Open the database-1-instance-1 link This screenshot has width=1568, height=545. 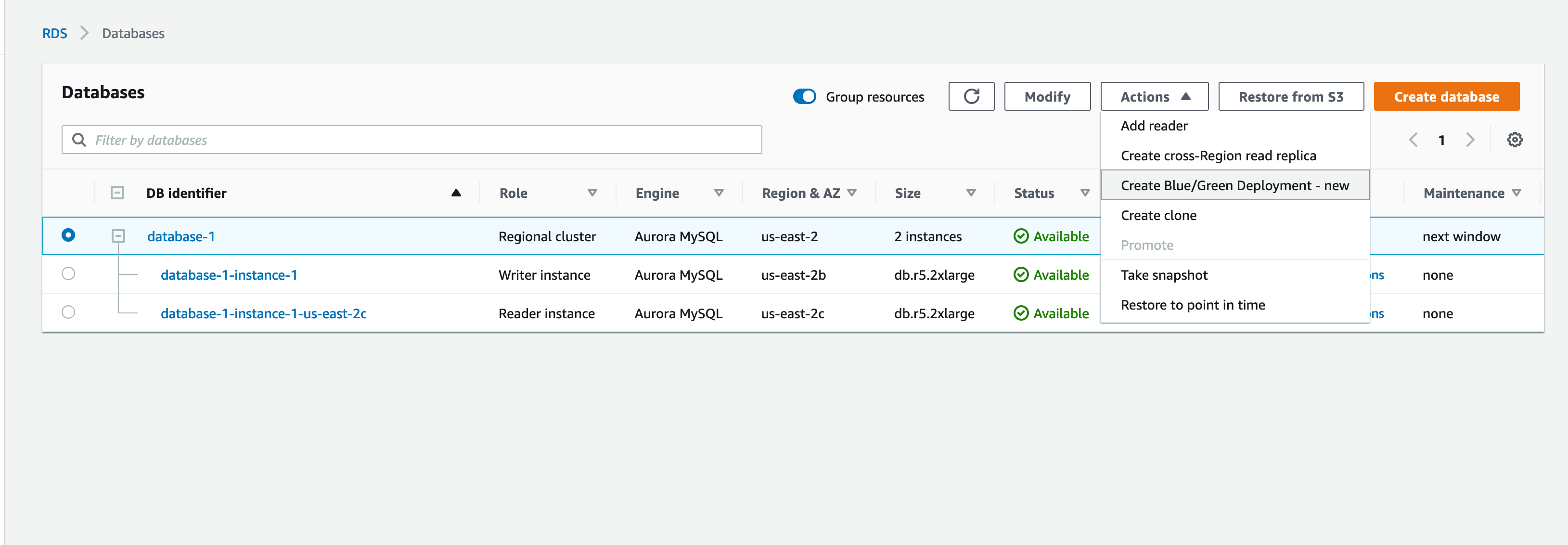point(229,275)
